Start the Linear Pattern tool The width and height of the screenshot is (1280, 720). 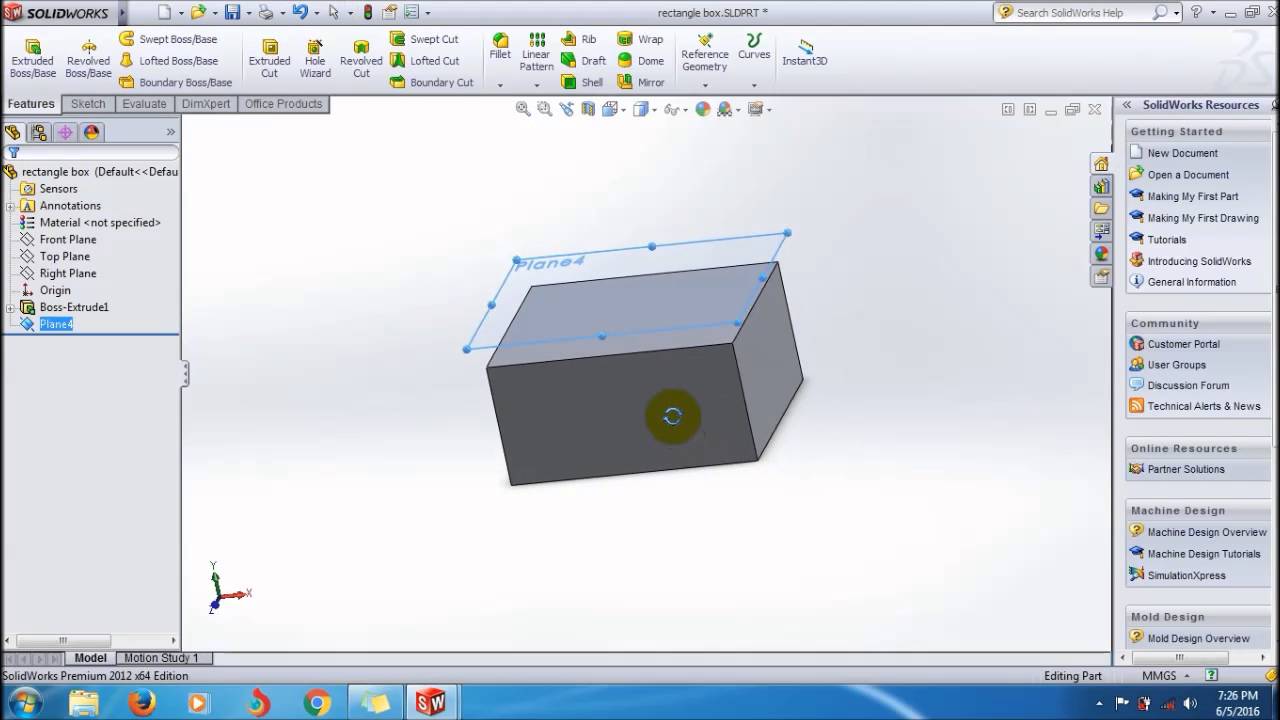tap(536, 53)
